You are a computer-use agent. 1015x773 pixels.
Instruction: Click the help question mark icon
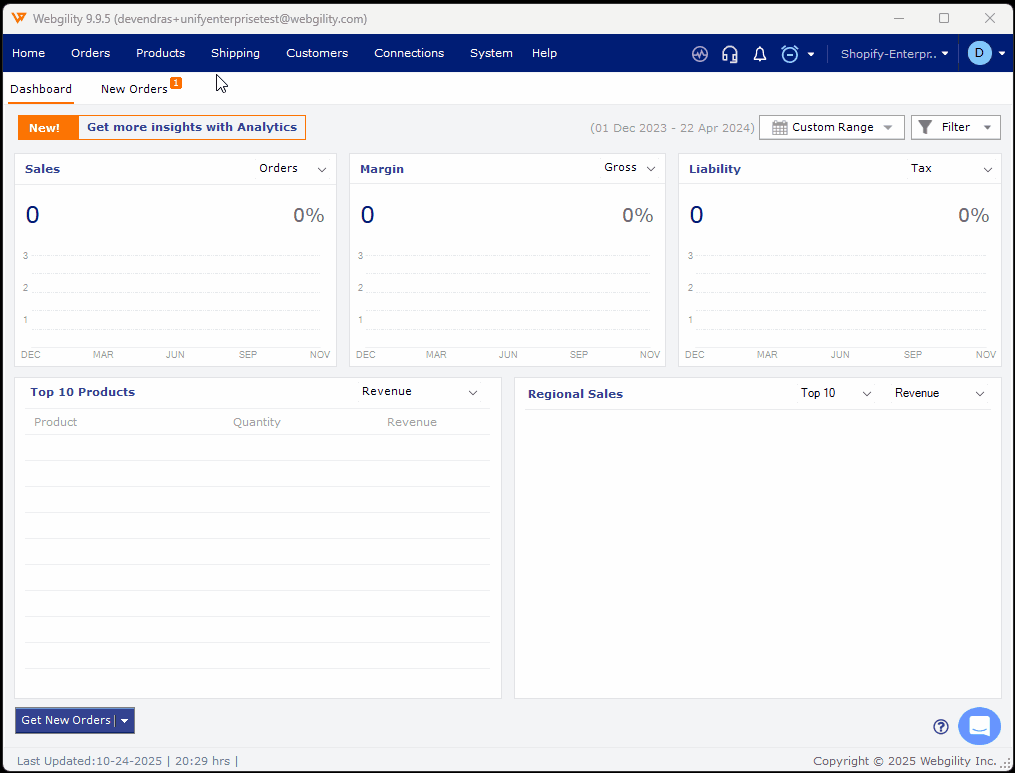(941, 727)
